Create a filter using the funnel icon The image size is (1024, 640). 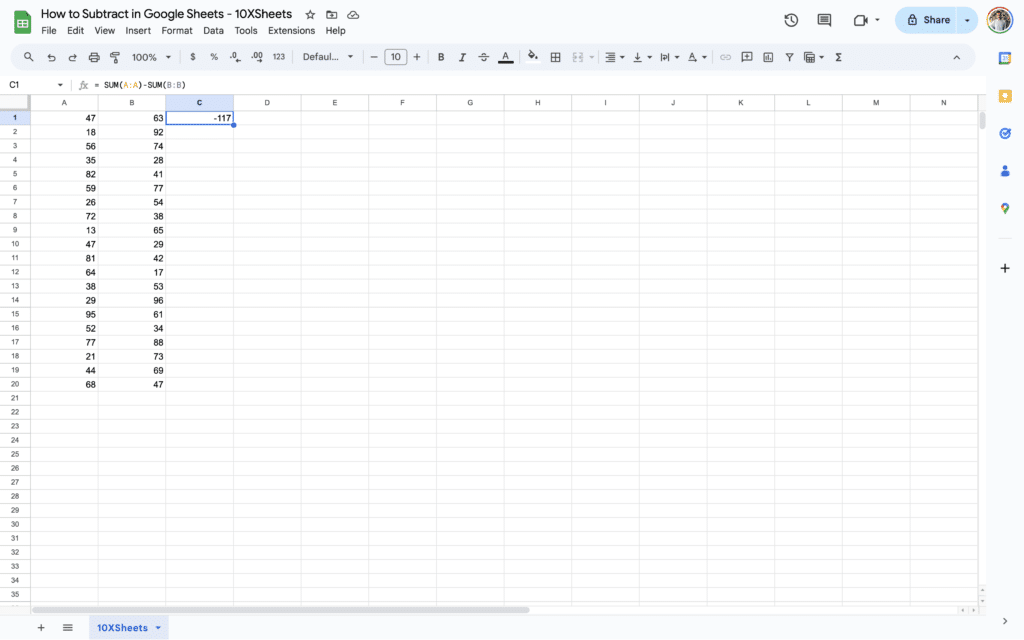789,57
